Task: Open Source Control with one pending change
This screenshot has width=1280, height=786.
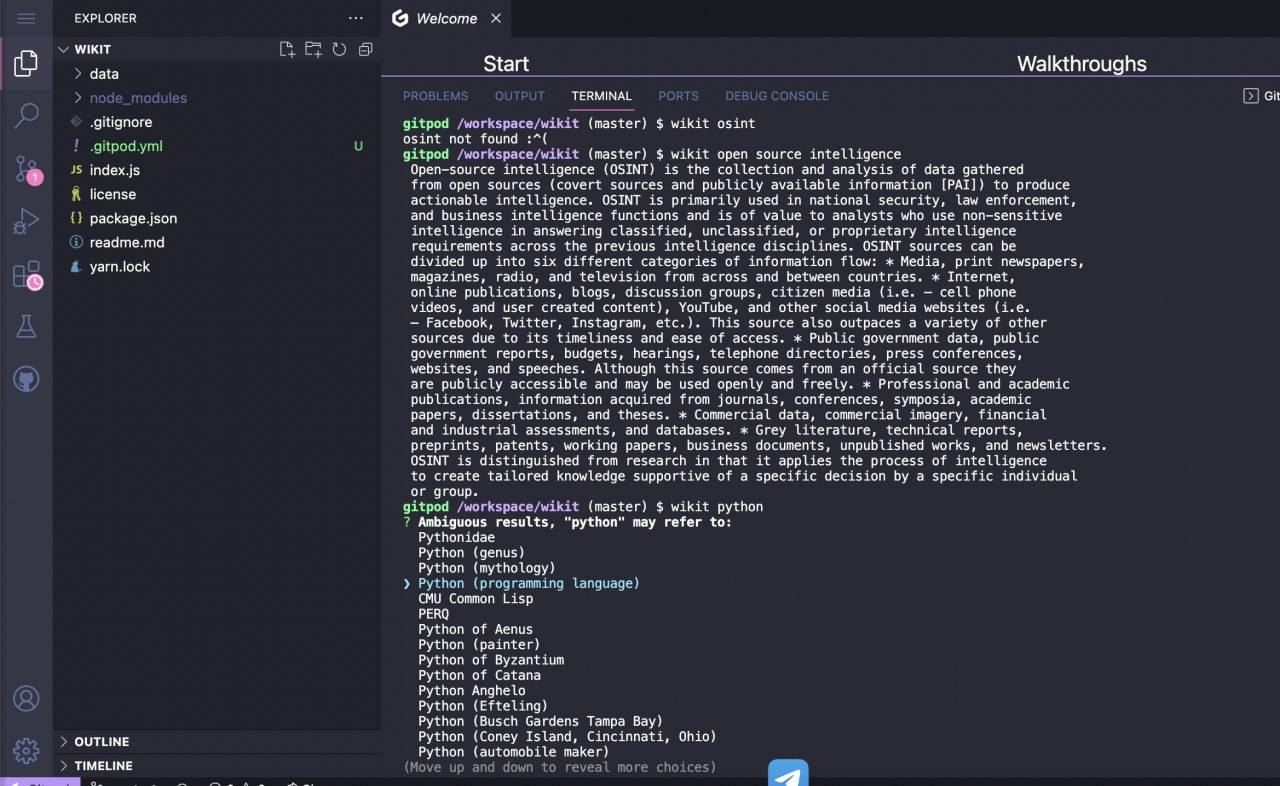Action: click(x=26, y=168)
